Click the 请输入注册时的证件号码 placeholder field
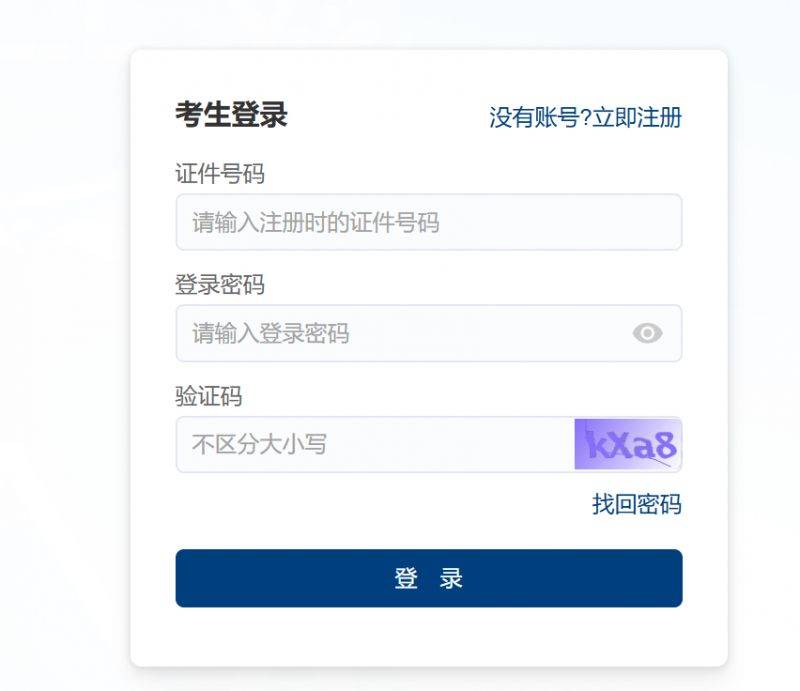 [316, 222]
